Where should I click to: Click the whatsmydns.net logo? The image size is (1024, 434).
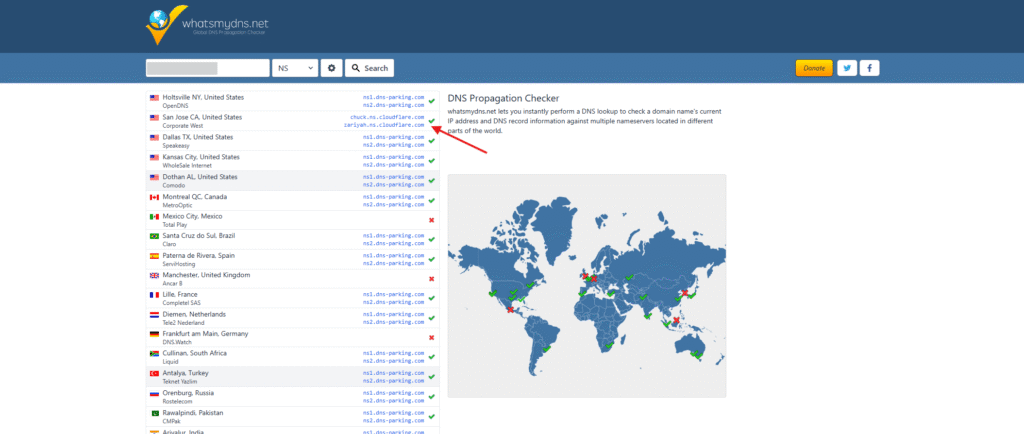click(206, 25)
